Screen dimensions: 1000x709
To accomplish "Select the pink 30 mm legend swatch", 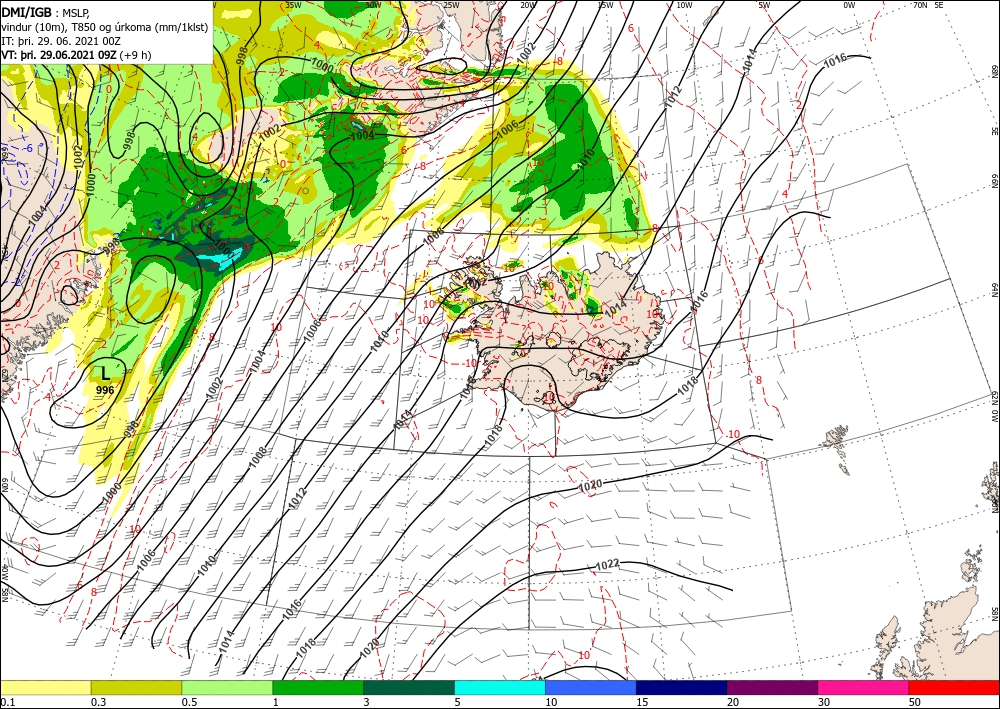I will [x=864, y=687].
